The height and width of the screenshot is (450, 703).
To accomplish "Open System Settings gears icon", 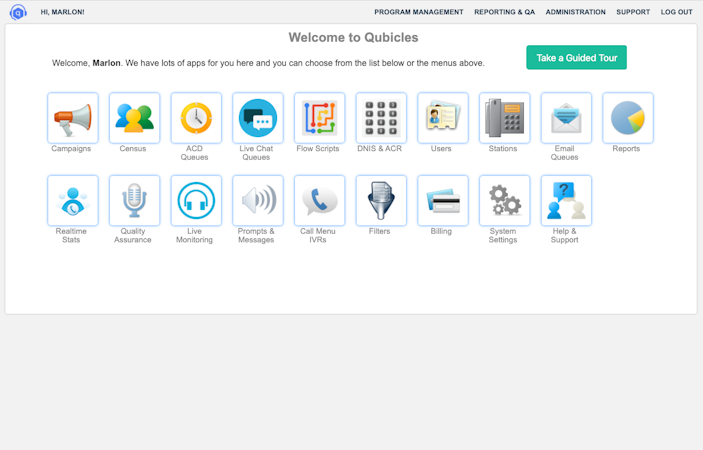I will (x=504, y=201).
